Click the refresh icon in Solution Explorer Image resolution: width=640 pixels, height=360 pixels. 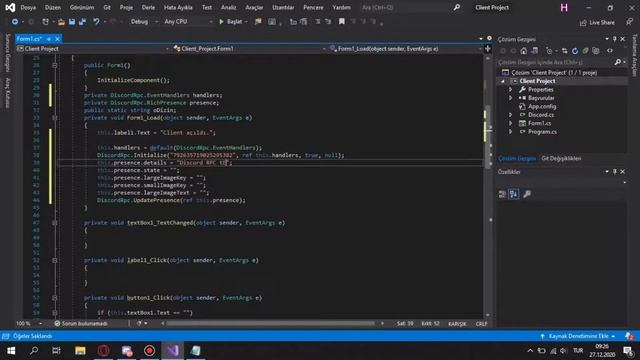click(x=575, y=51)
